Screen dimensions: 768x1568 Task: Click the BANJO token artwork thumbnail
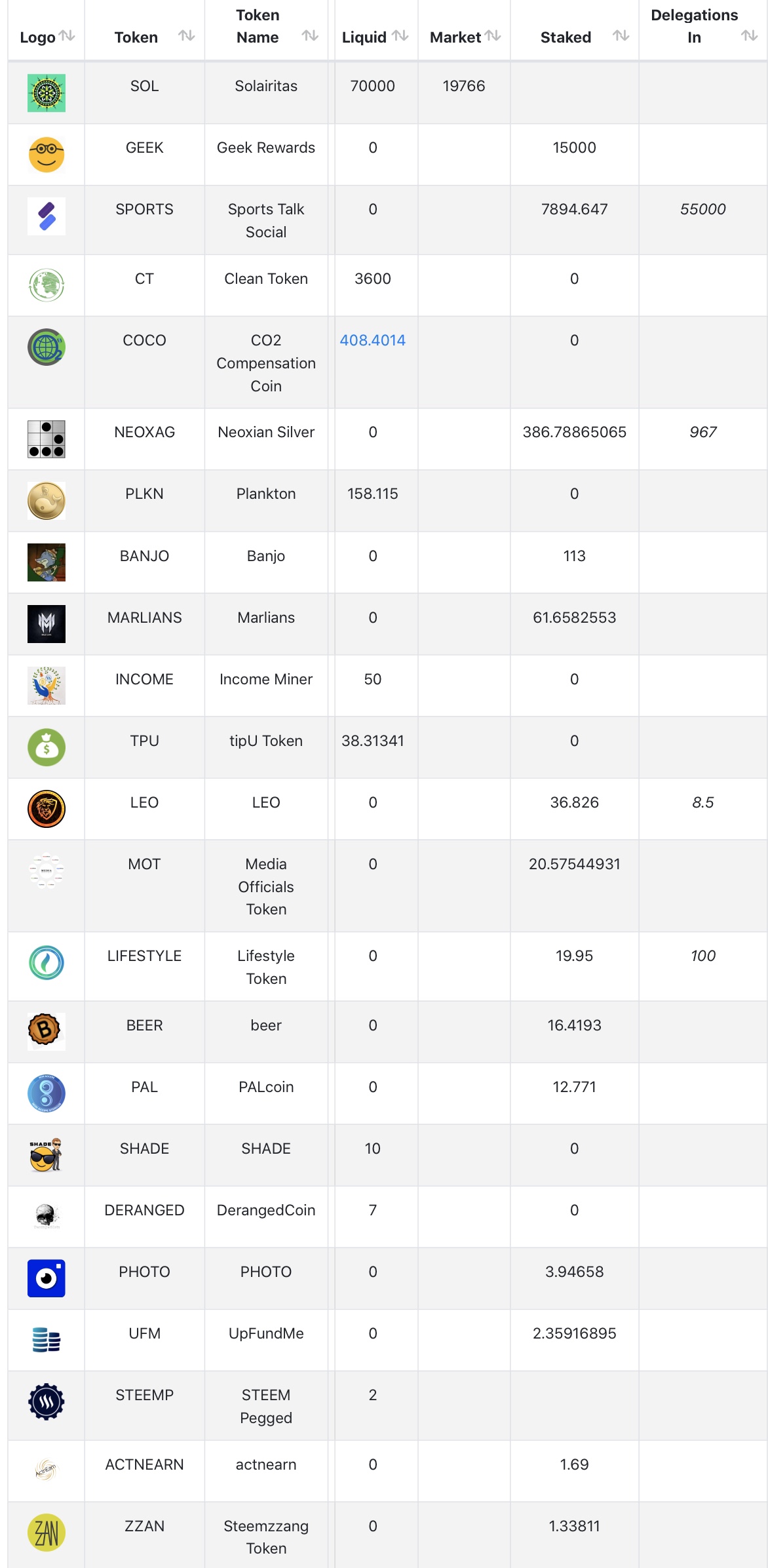click(x=47, y=562)
